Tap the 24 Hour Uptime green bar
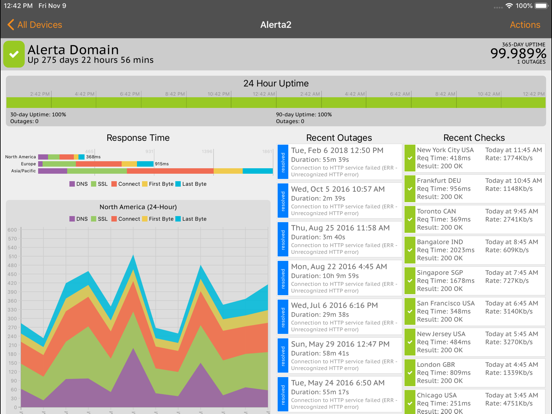 [276, 102]
